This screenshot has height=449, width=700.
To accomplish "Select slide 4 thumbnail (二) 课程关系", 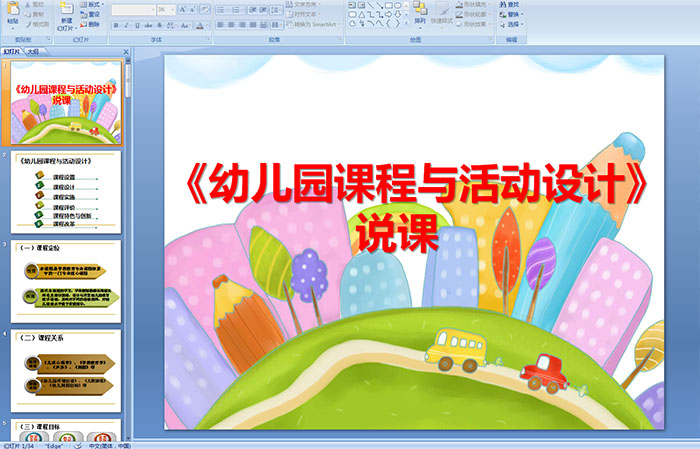I will (66, 371).
